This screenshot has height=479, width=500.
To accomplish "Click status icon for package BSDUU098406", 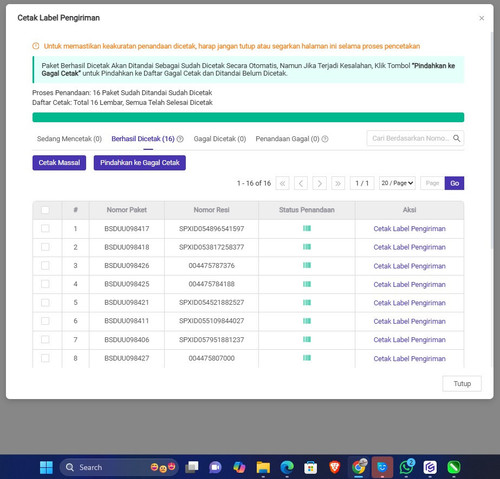I will 307,339.
